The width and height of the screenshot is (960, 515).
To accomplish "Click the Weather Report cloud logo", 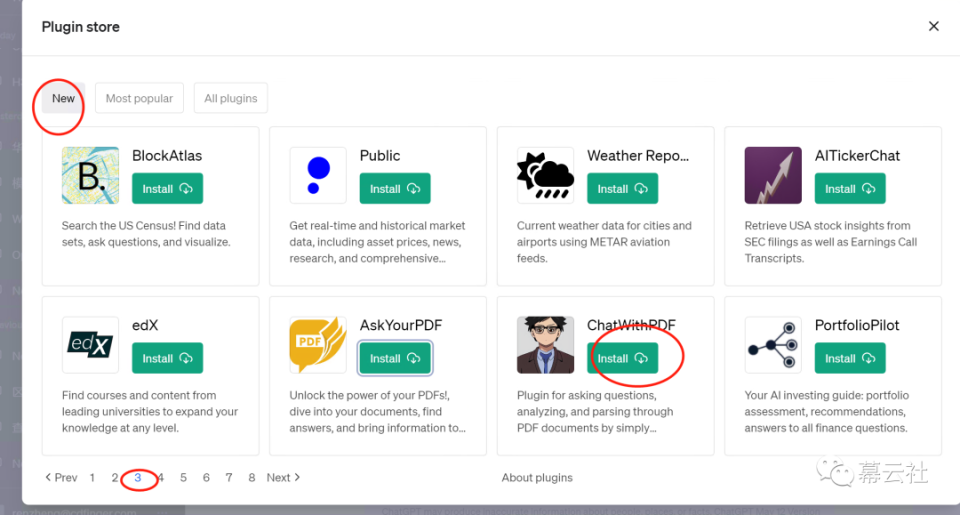I will 546,175.
